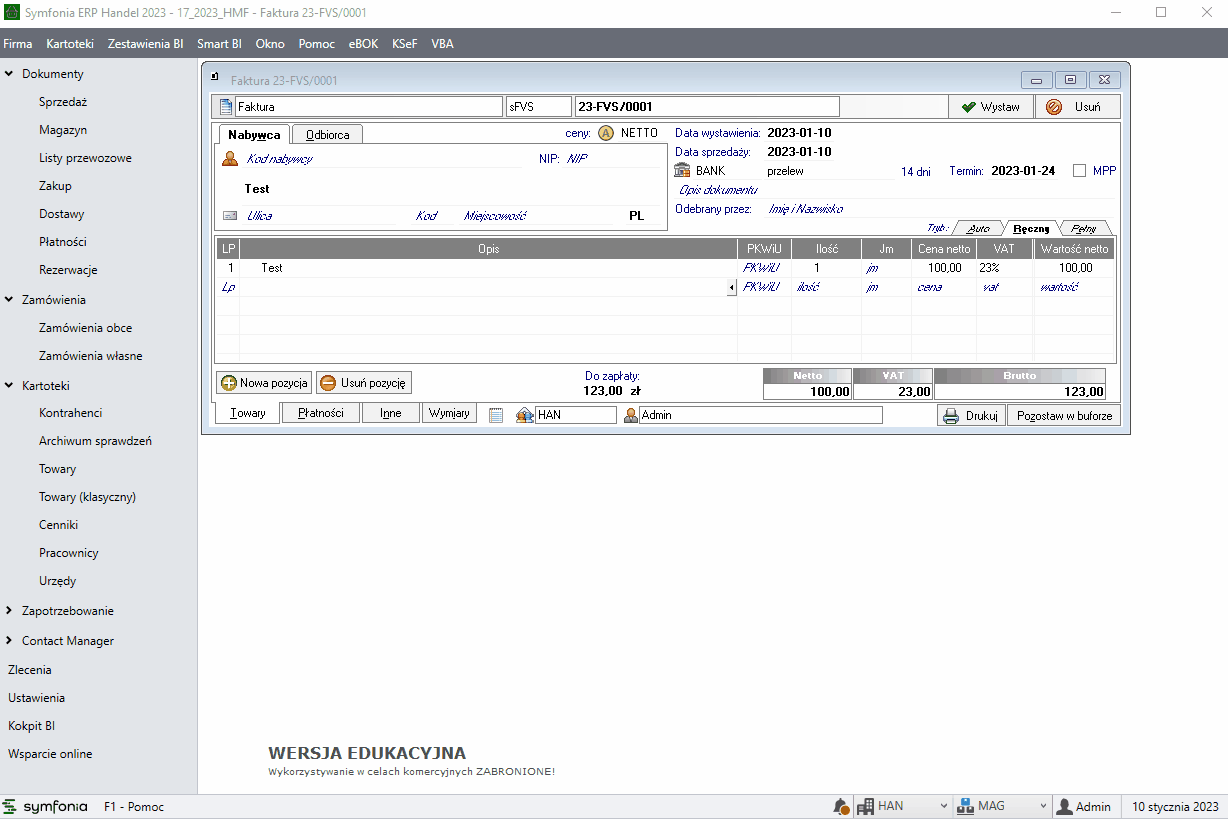Collapse the Dokumenty tree section
This screenshot has width=1228, height=819.
tap(9, 74)
